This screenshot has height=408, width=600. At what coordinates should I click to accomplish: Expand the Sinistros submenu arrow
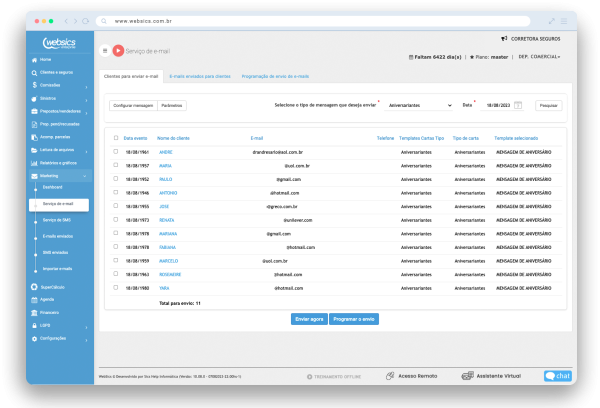coord(86,101)
